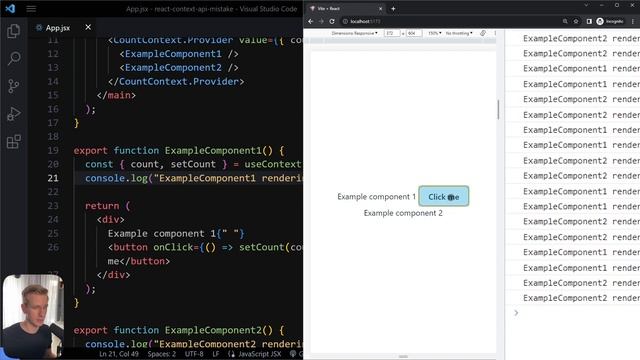Click the return ( statement line

pyautogui.click(x=108, y=206)
